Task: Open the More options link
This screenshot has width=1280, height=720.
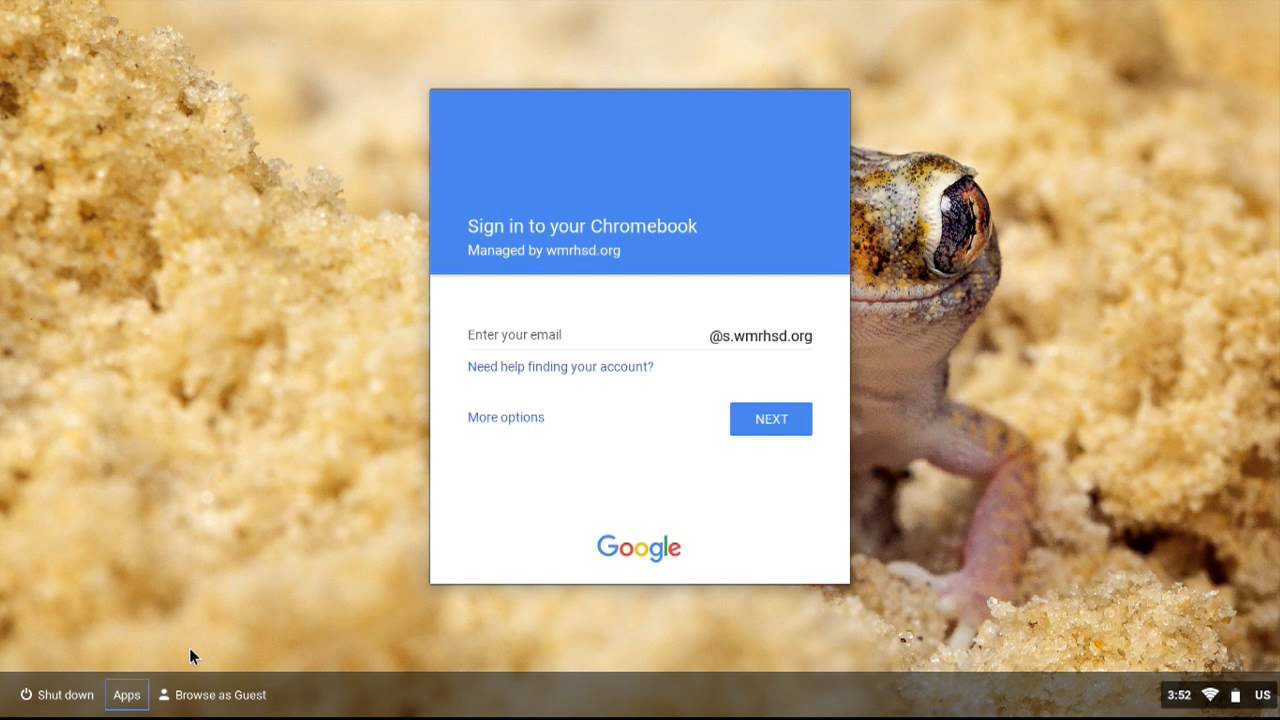Action: click(x=506, y=417)
